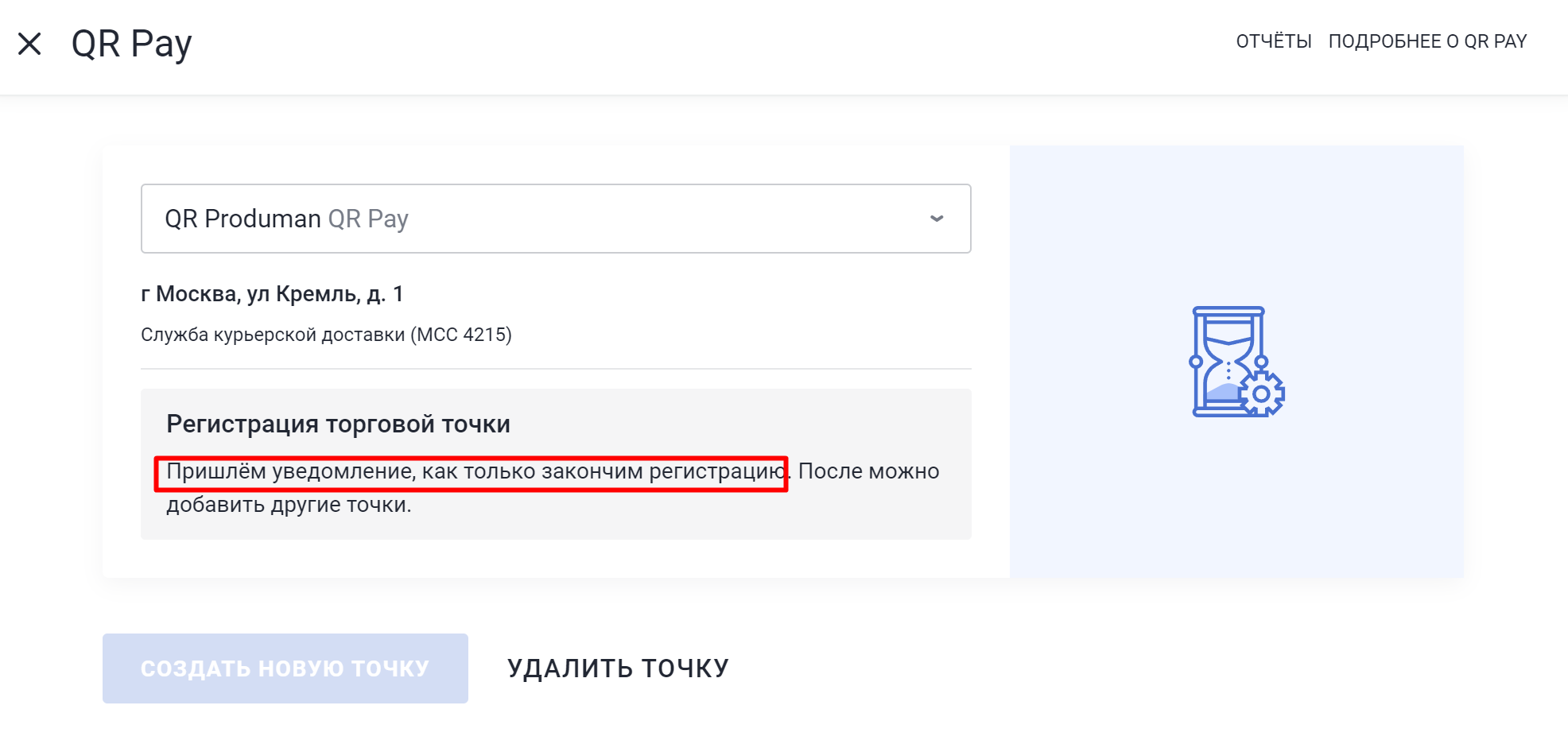Viewport: 1568px width, 744px height.
Task: Open the ОТЧЁТЫ reports menu item
Action: point(1274,41)
